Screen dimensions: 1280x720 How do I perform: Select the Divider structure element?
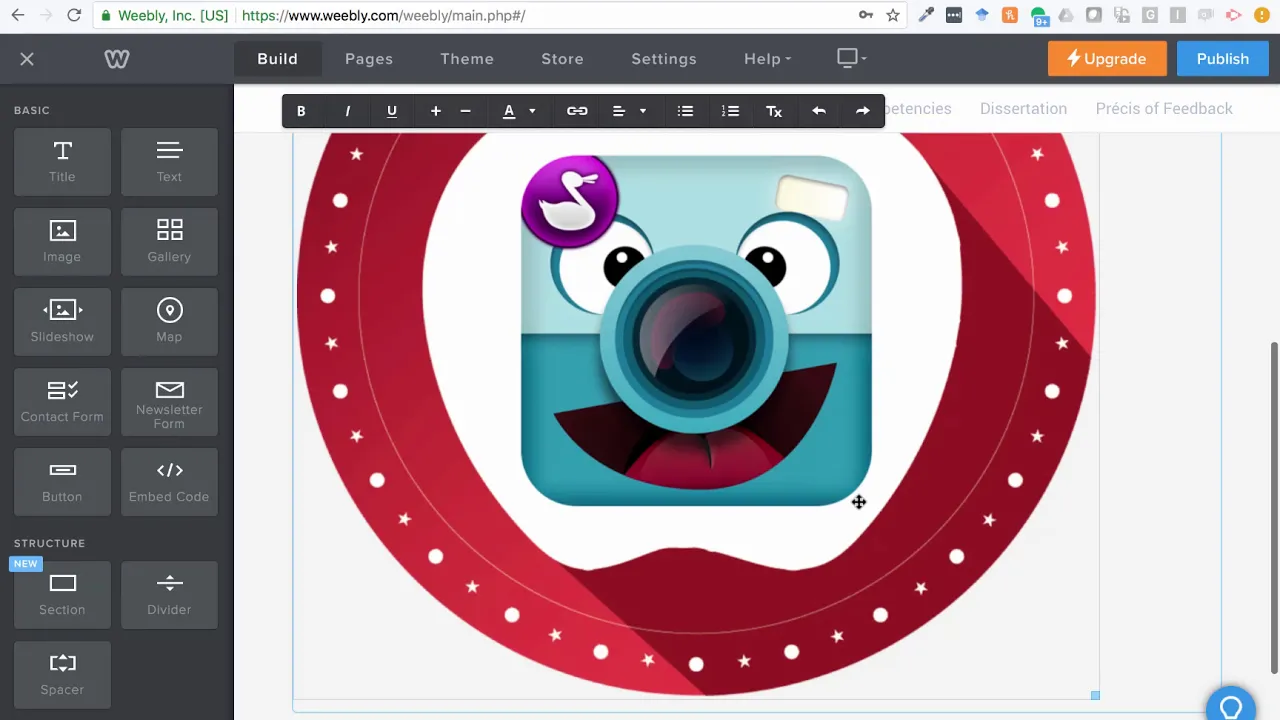(x=169, y=595)
